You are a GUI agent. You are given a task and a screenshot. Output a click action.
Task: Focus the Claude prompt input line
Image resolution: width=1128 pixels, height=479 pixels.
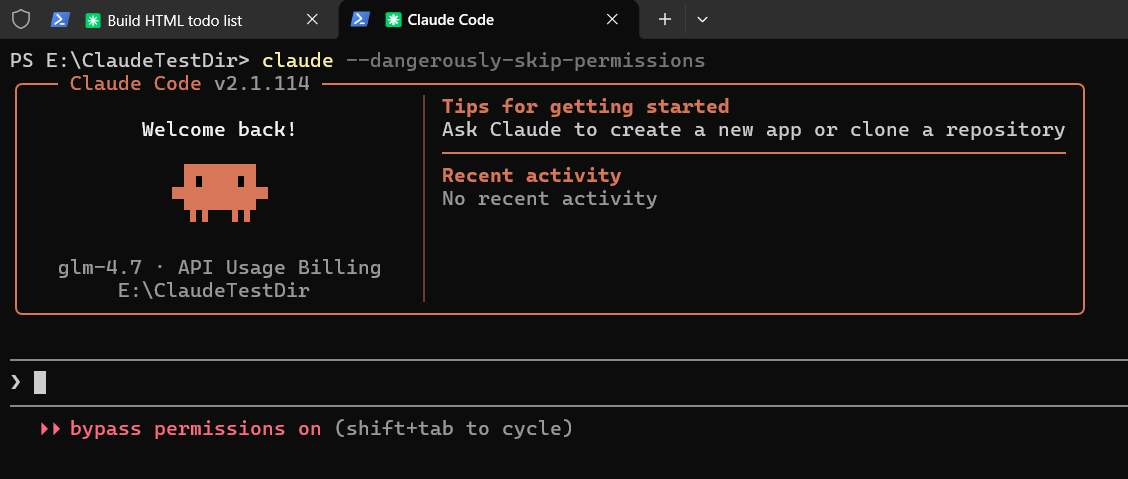click(500, 381)
